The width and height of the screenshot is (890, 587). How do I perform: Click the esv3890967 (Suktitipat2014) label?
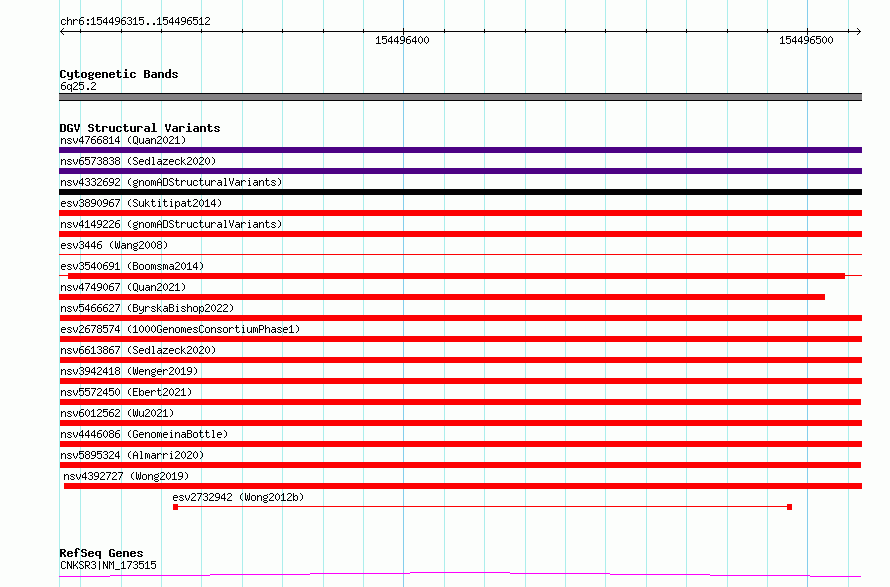[141, 203]
